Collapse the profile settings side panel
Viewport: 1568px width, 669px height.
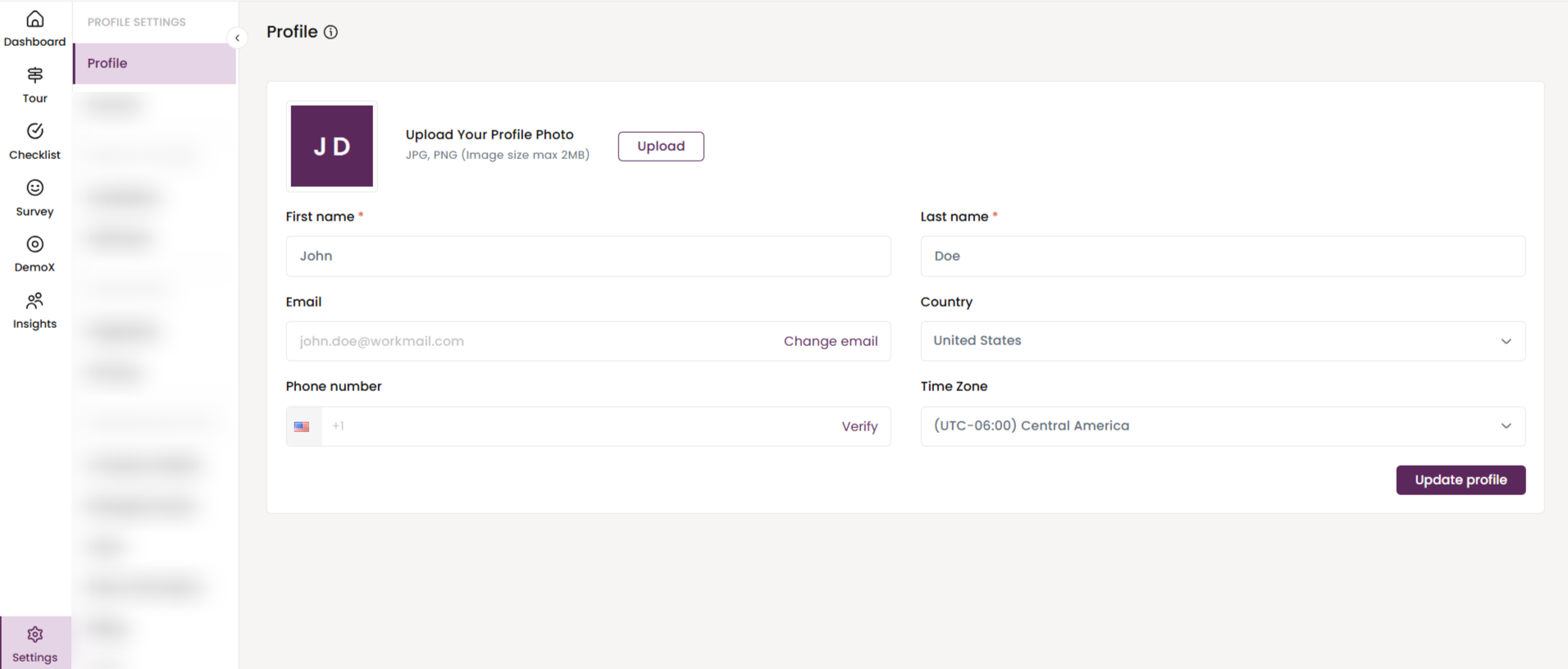click(x=237, y=38)
